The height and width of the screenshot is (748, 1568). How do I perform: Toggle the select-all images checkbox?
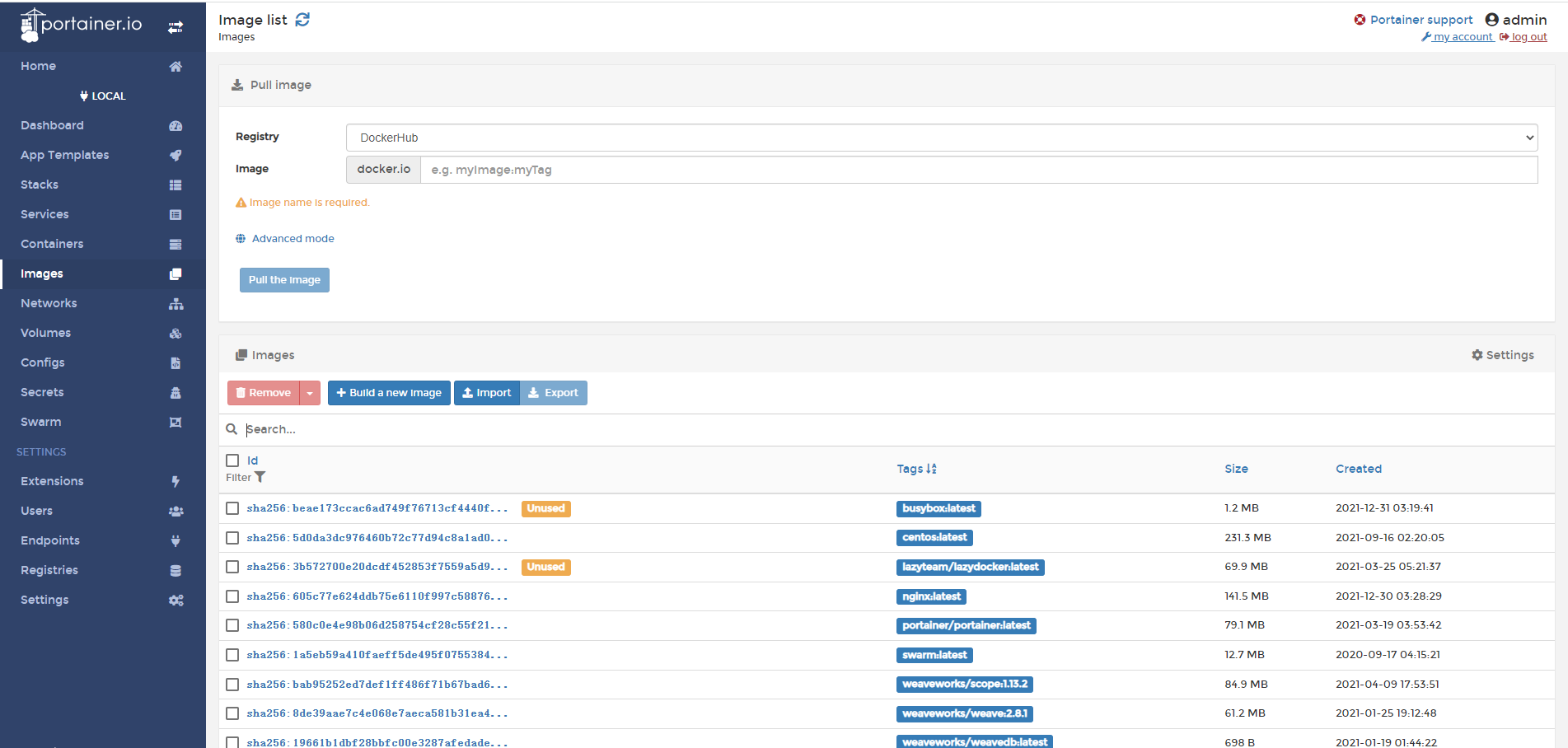point(232,460)
